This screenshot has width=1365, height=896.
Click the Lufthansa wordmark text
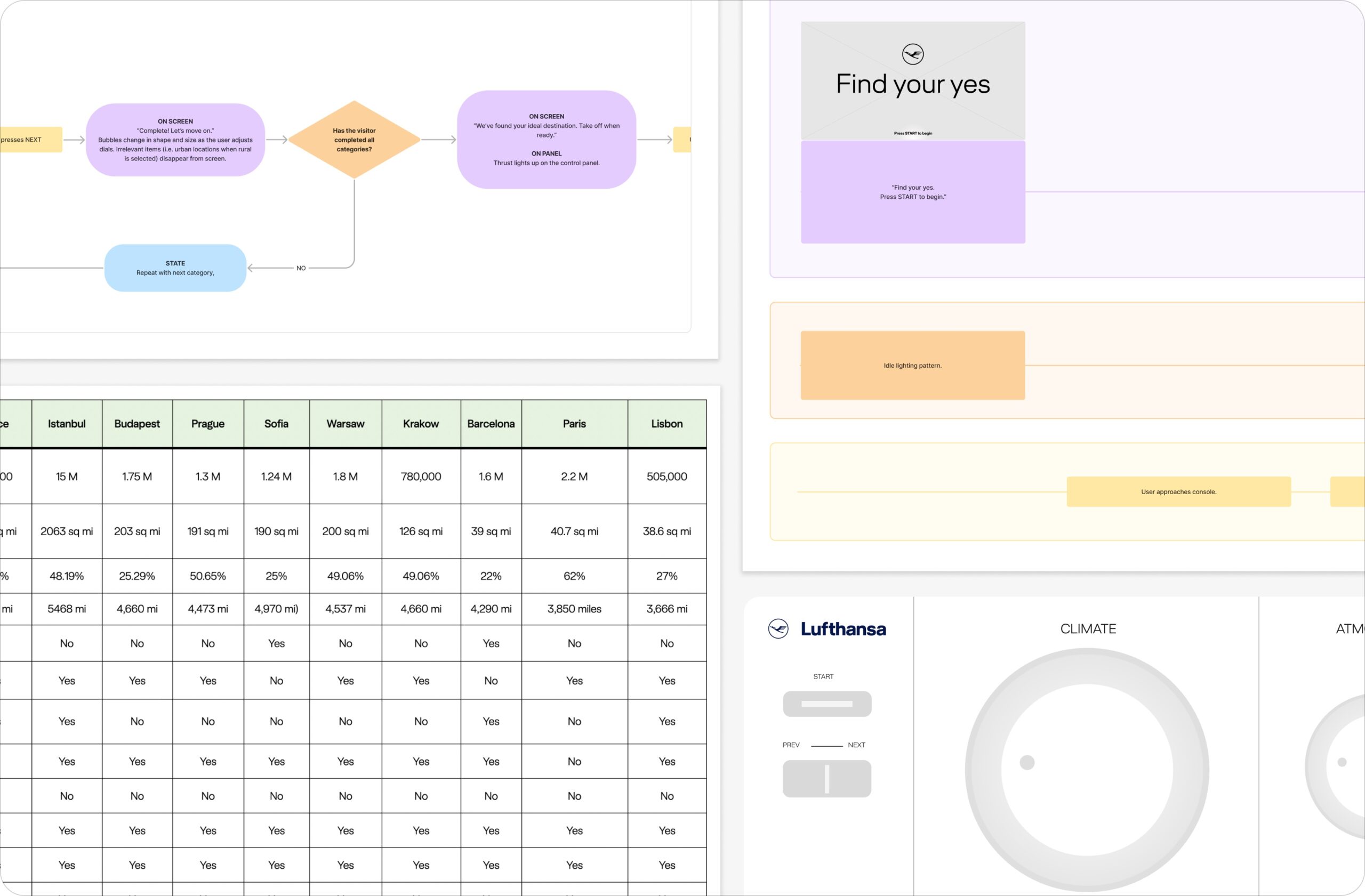pyautogui.click(x=843, y=629)
